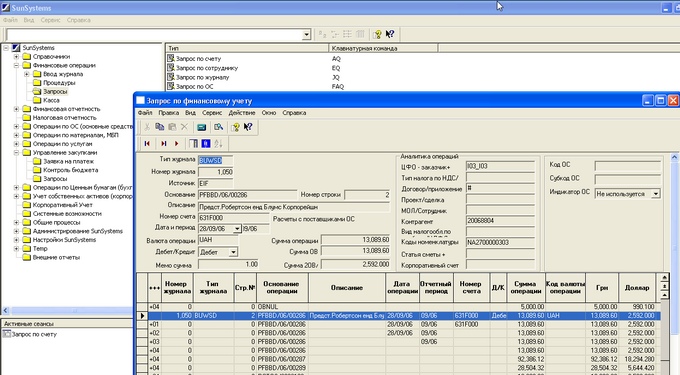Click the Запрос по счету session icon in Активные сеансы
The image size is (680, 375).
(x=7, y=334)
